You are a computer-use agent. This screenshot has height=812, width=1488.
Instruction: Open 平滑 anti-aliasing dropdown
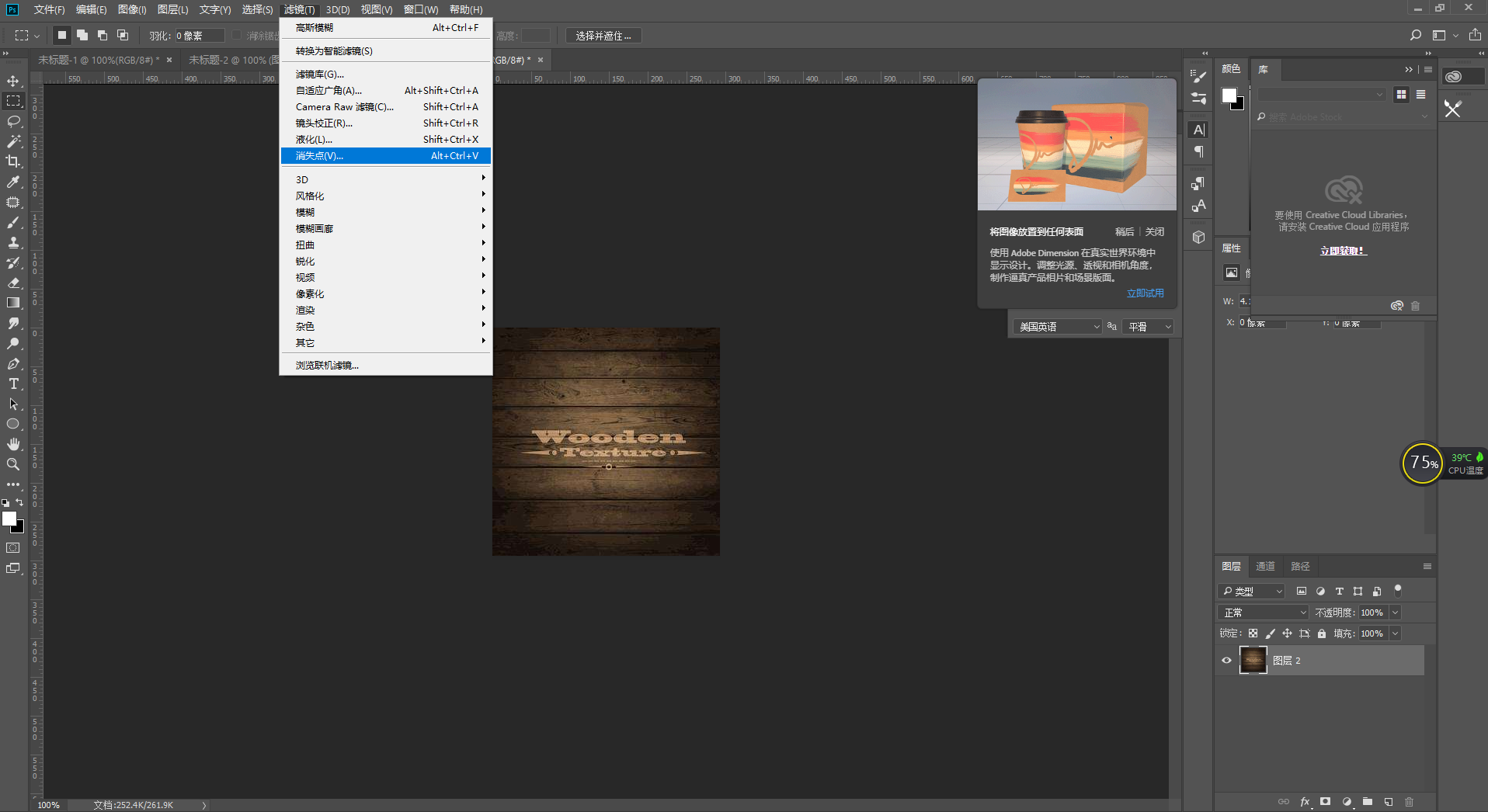(1148, 327)
